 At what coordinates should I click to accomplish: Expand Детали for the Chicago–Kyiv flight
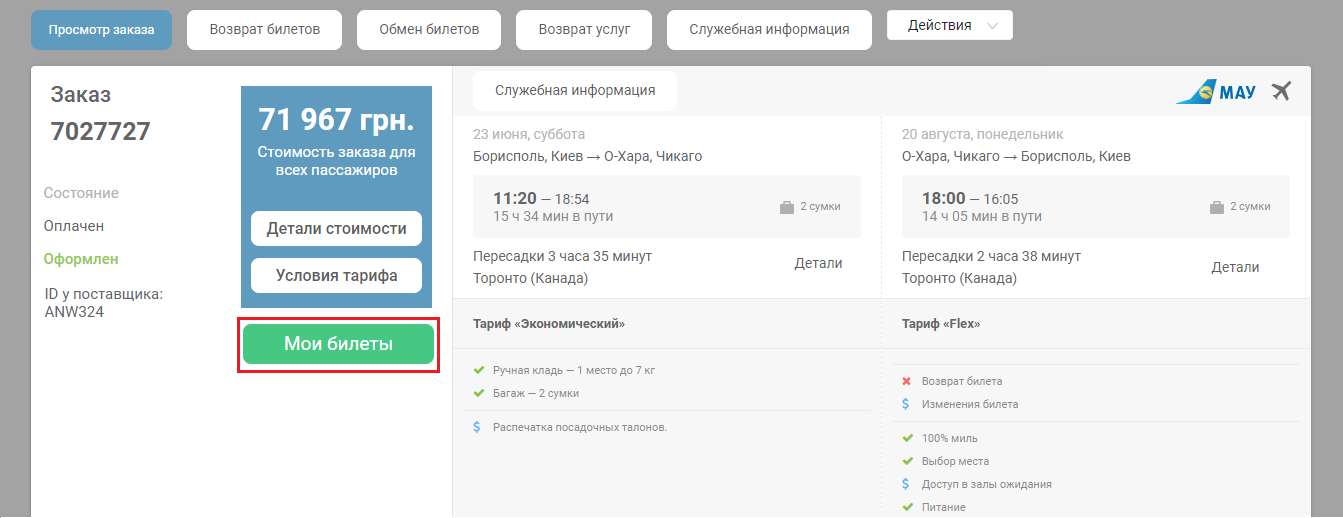1235,267
